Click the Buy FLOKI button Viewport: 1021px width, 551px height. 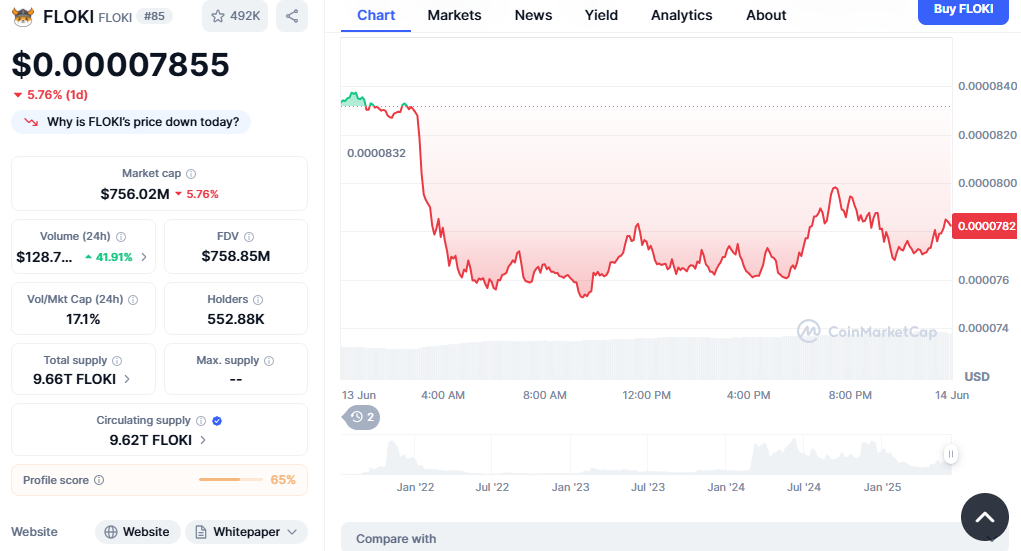(963, 12)
